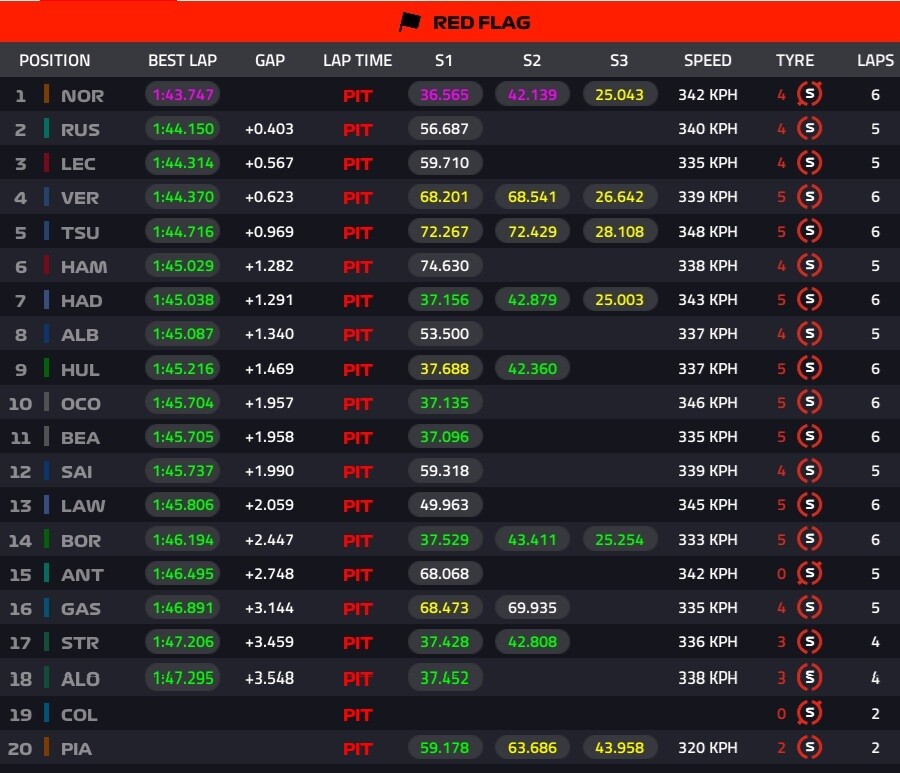Click the soft tyre icon in OCO row
Viewport: 900px width, 773px height.
809,402
